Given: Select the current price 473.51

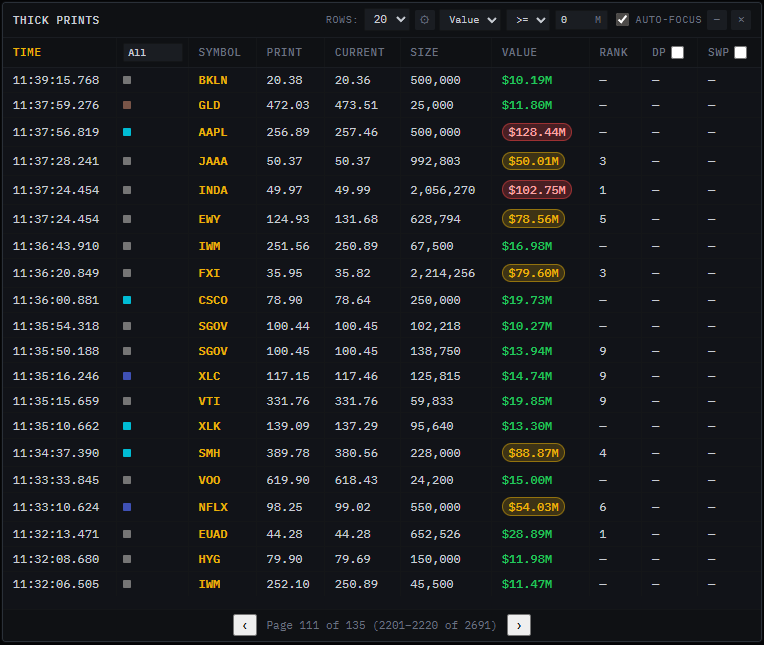Looking at the screenshot, I should (356, 105).
